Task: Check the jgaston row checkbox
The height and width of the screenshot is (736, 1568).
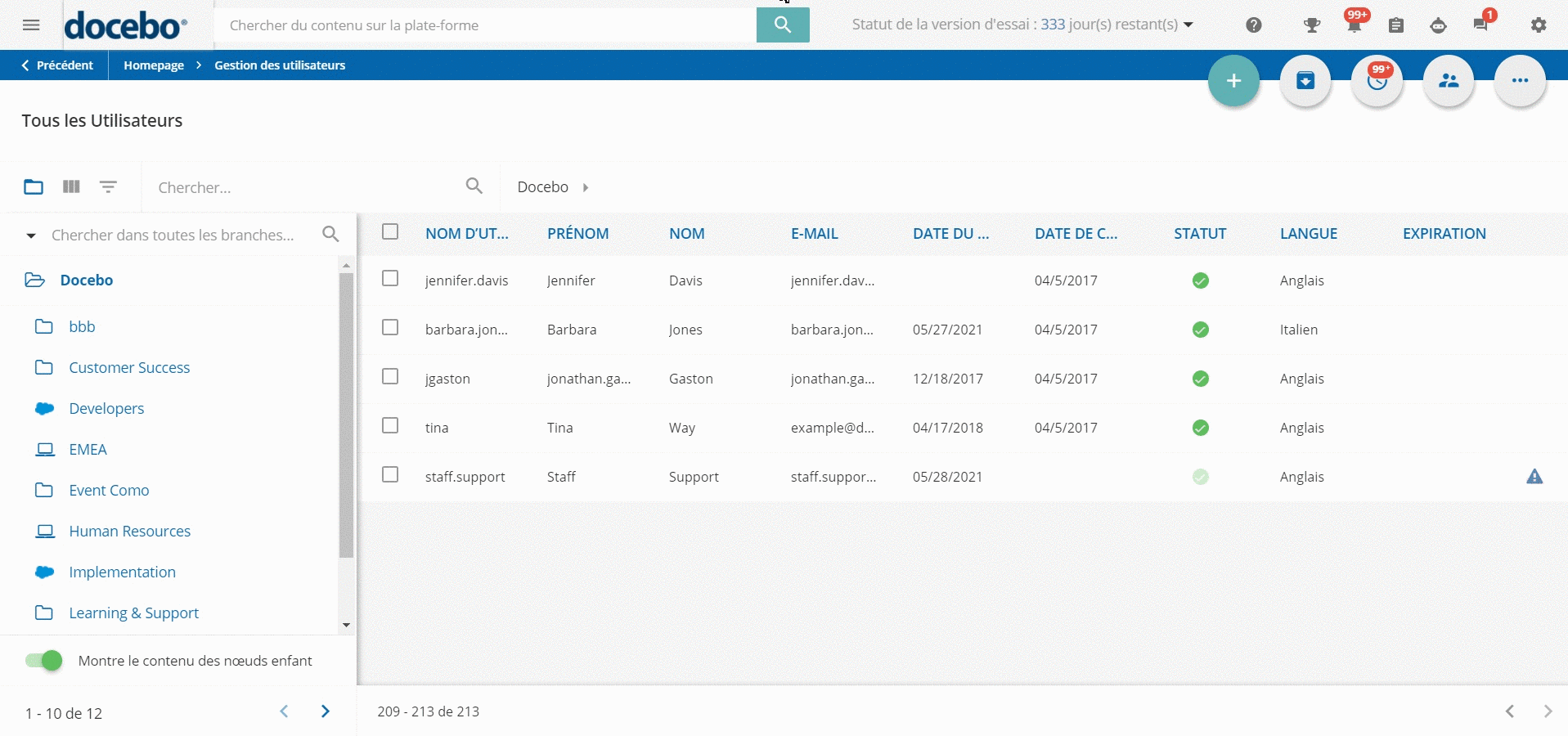Action: pos(390,376)
